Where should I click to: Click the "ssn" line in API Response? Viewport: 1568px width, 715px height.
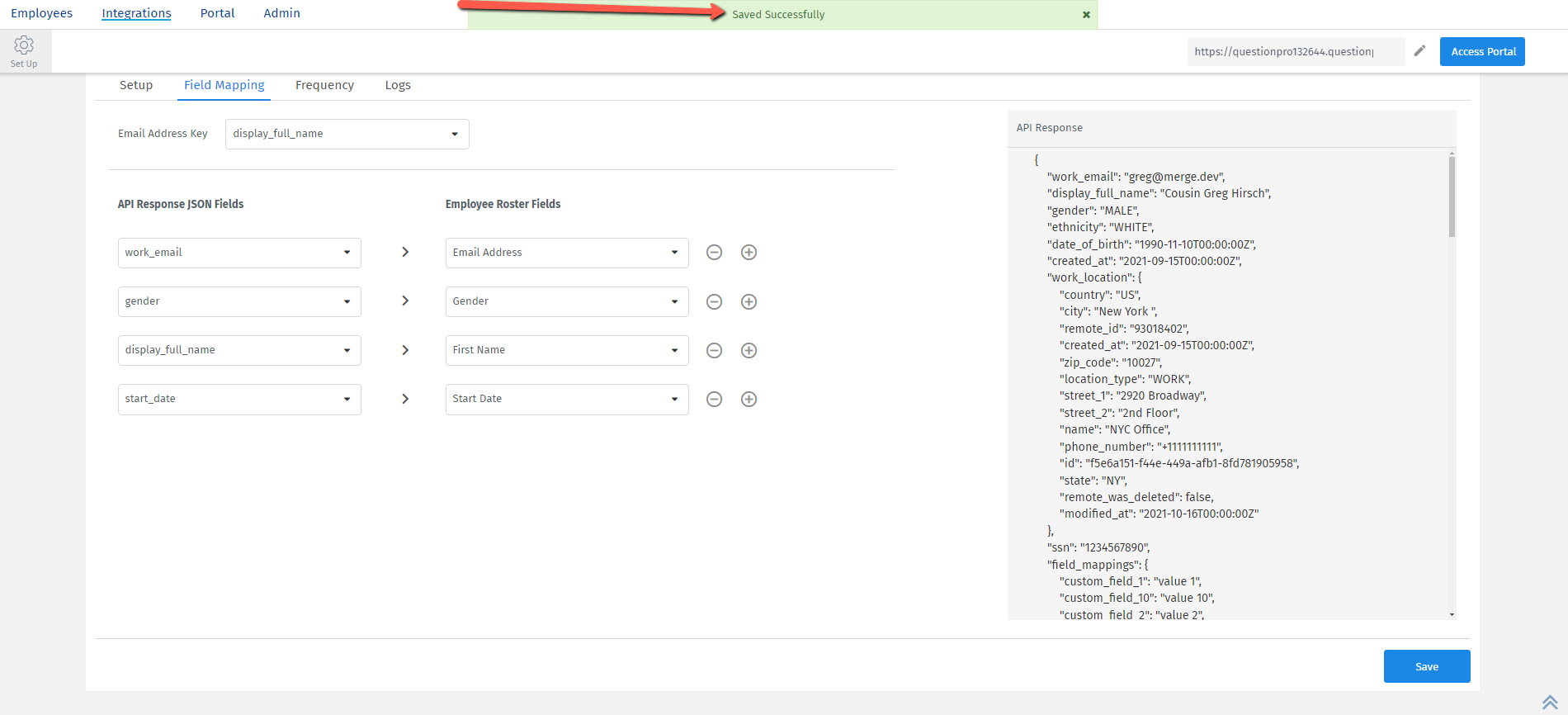1098,547
